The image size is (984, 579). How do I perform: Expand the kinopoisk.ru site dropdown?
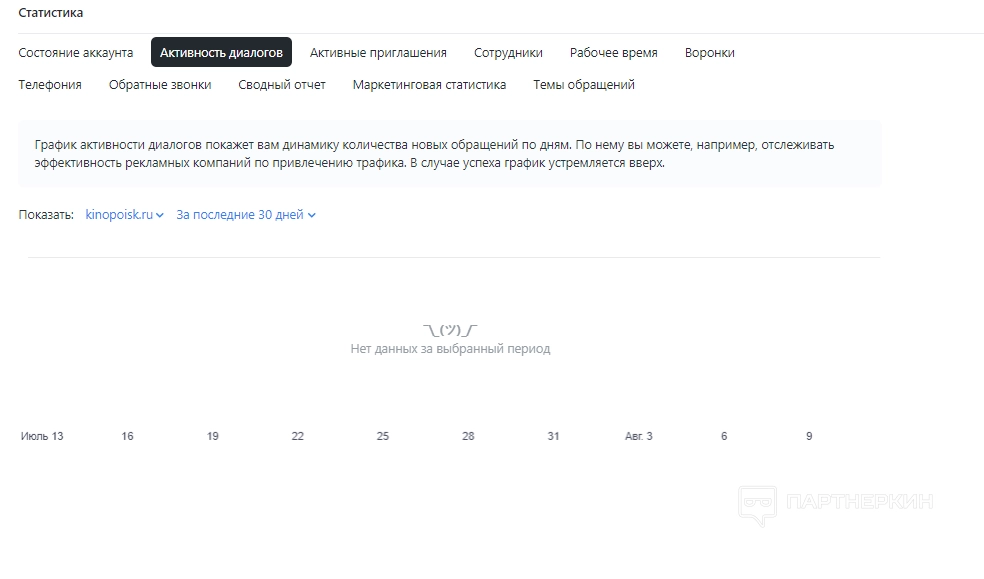(x=125, y=215)
